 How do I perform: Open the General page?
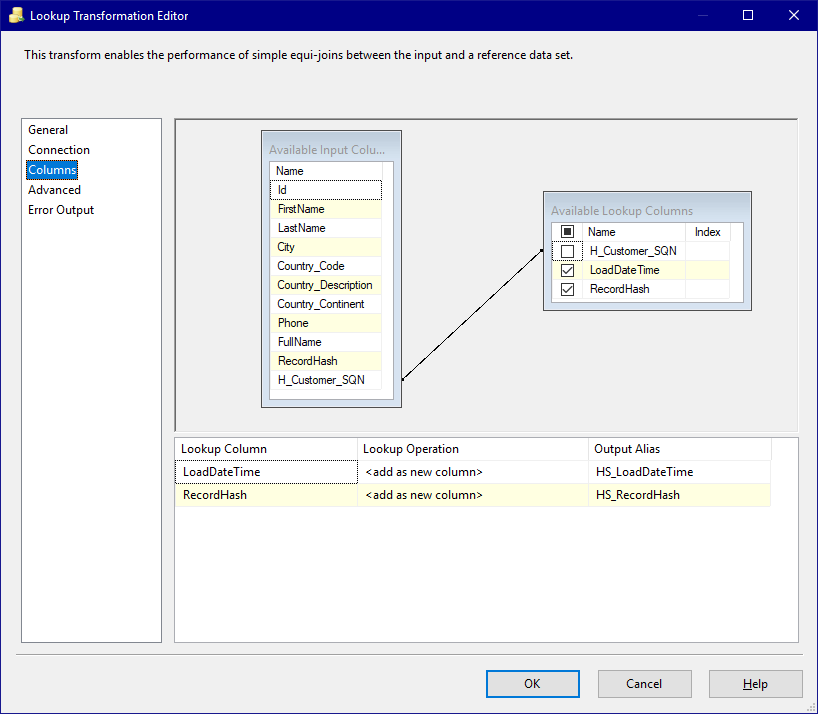48,130
